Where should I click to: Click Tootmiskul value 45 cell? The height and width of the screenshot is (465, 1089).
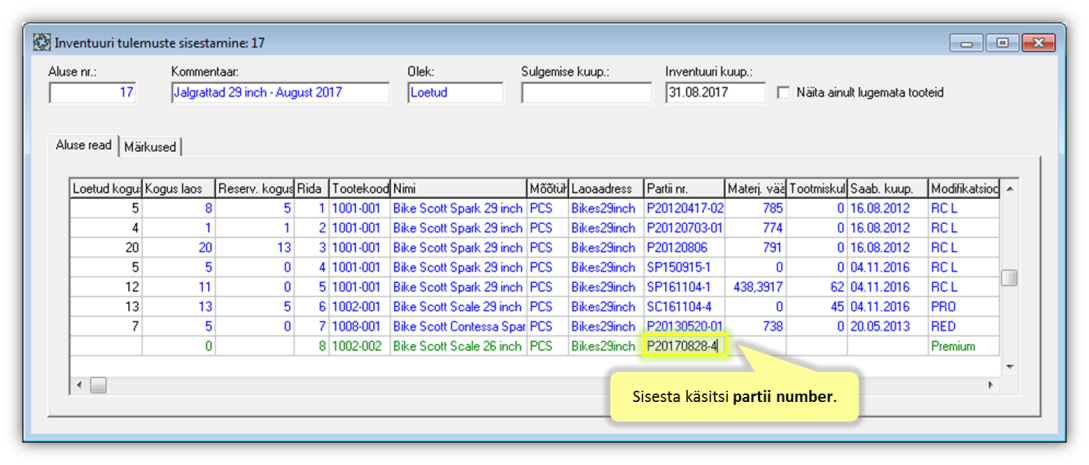point(817,306)
